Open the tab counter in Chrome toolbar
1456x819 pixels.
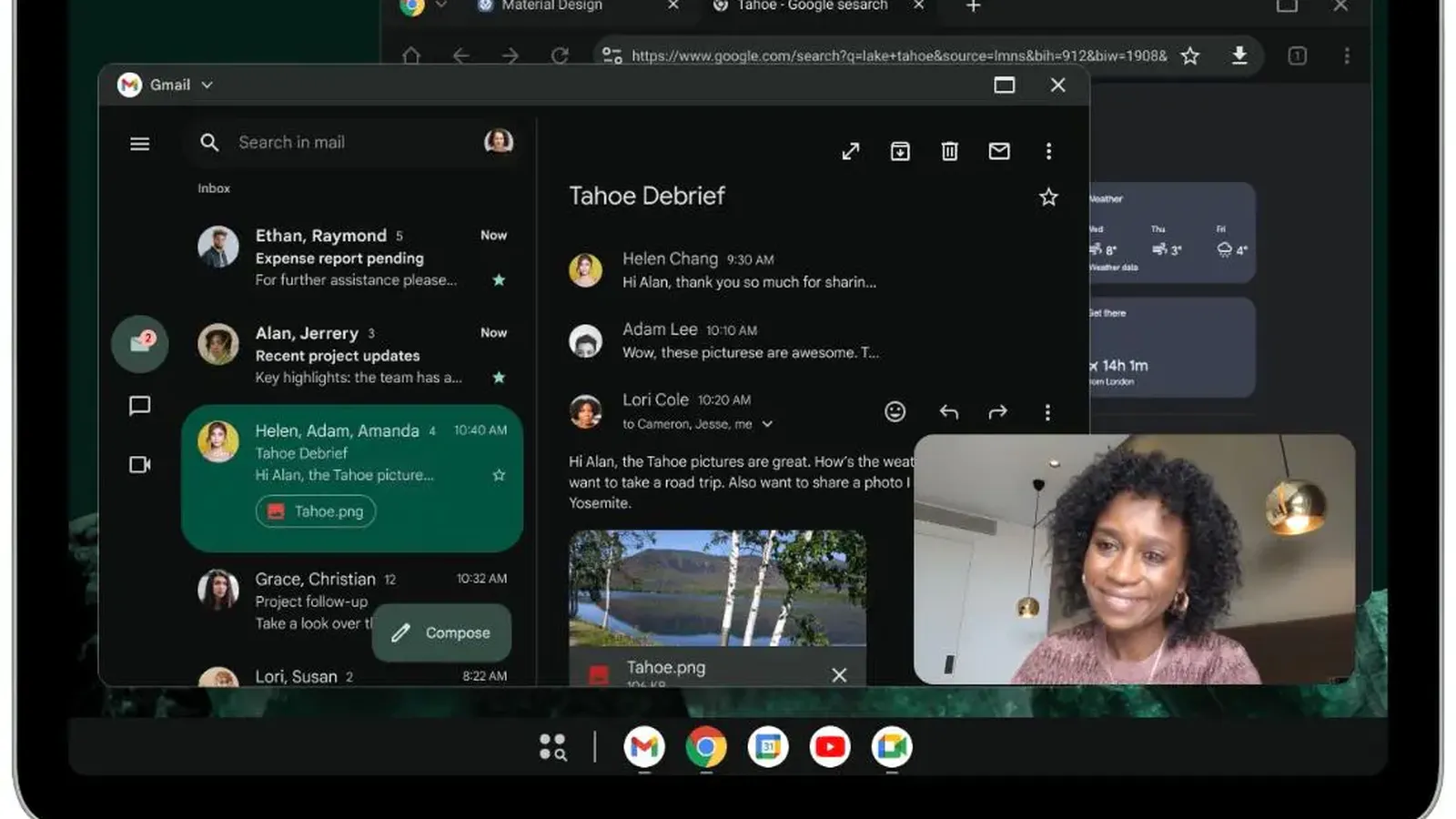[x=1298, y=56]
